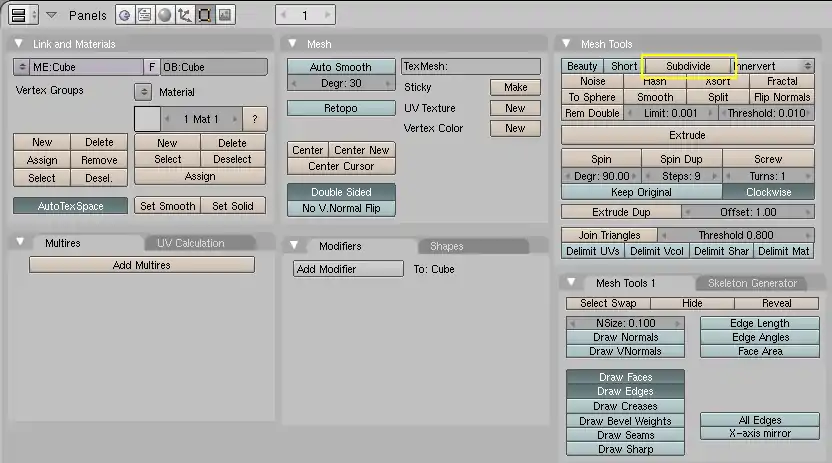Click the frame number field showing 1
Viewport: 832px width, 463px height.
[305, 15]
